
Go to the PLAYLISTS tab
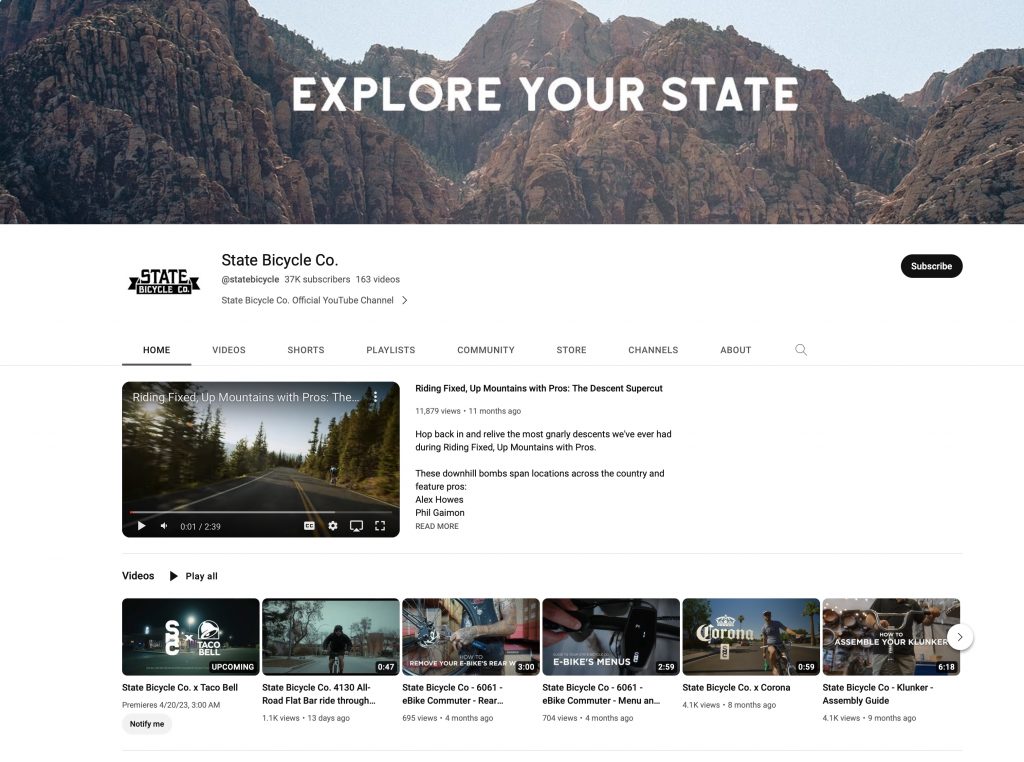click(x=391, y=350)
